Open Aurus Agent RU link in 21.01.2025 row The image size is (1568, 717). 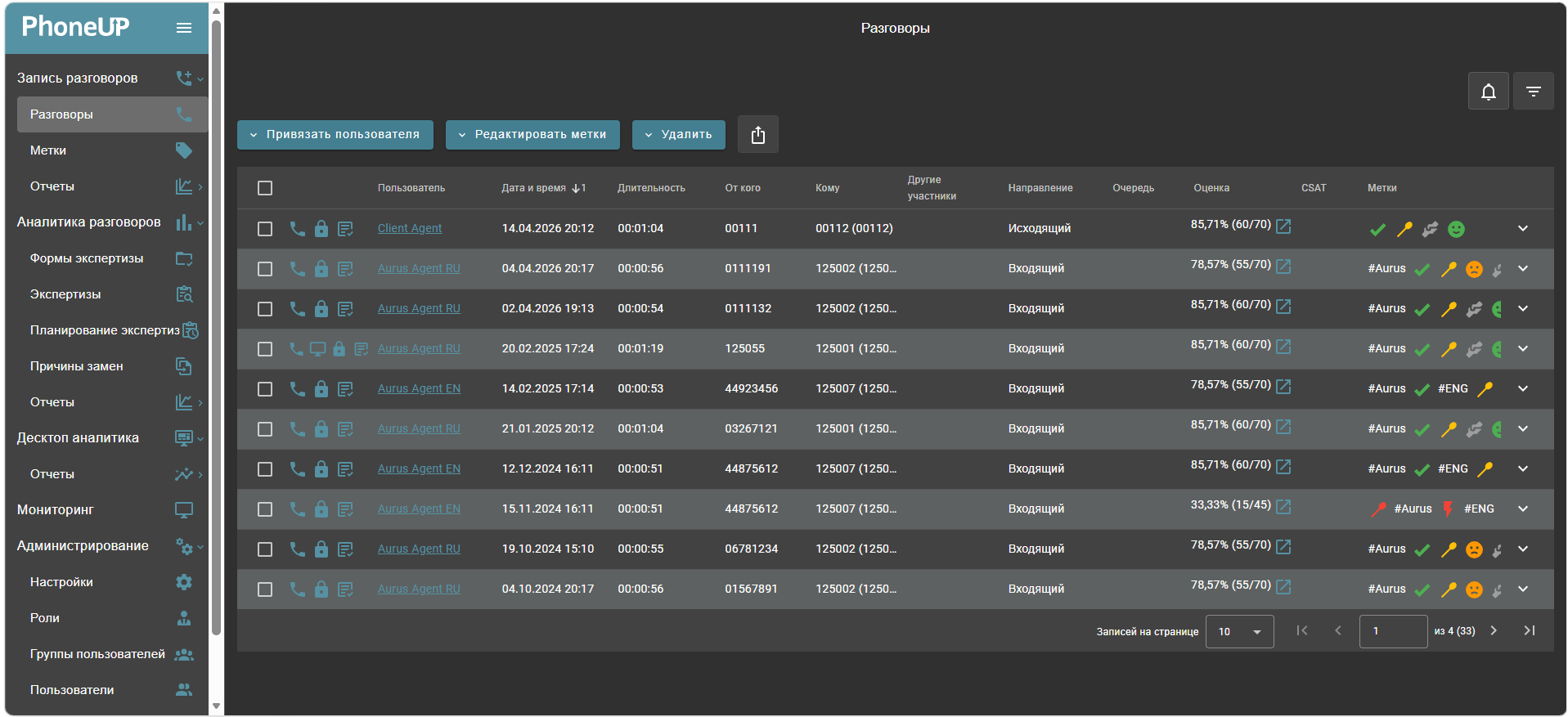419,429
